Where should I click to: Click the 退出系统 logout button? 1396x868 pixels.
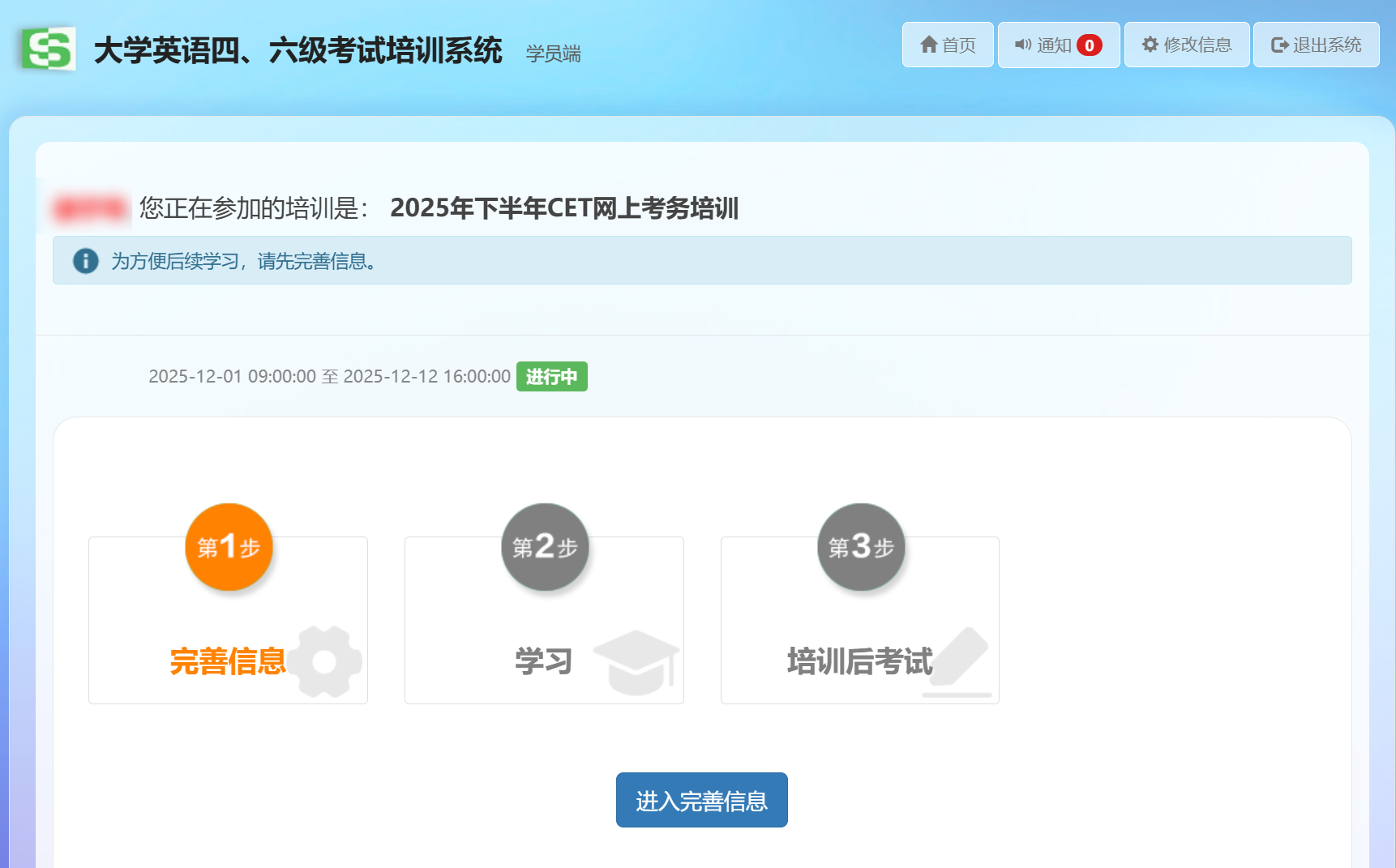[1316, 45]
